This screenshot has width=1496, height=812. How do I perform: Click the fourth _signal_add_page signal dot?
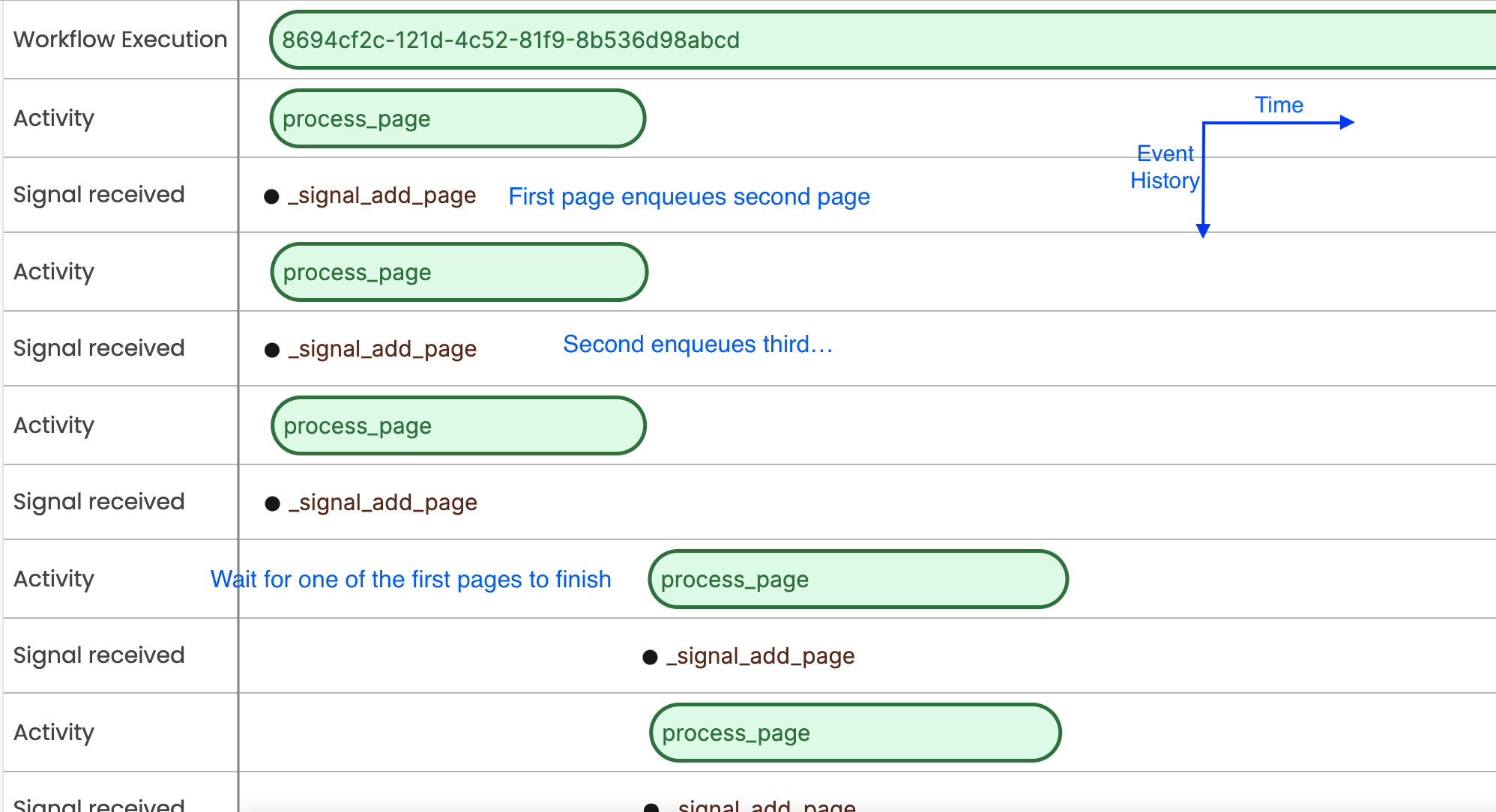(x=650, y=658)
